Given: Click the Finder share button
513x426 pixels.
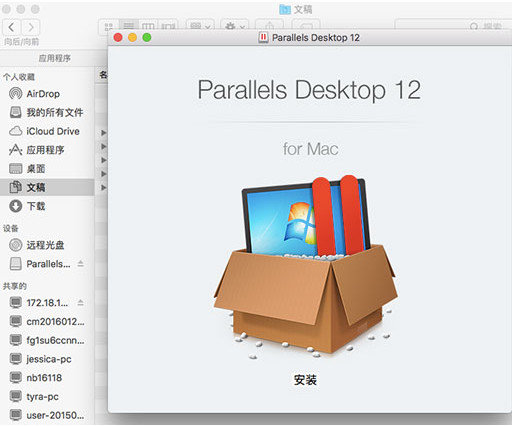Looking at the screenshot, I should [269, 26].
